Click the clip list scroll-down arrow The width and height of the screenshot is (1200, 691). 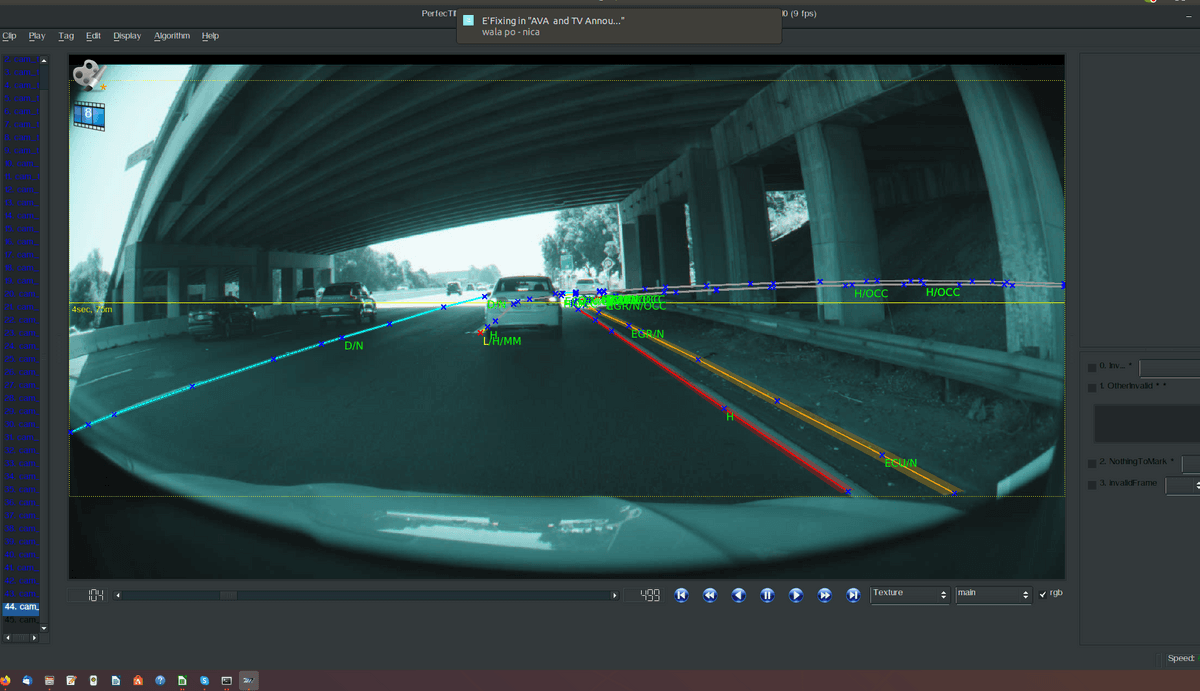pos(43,627)
